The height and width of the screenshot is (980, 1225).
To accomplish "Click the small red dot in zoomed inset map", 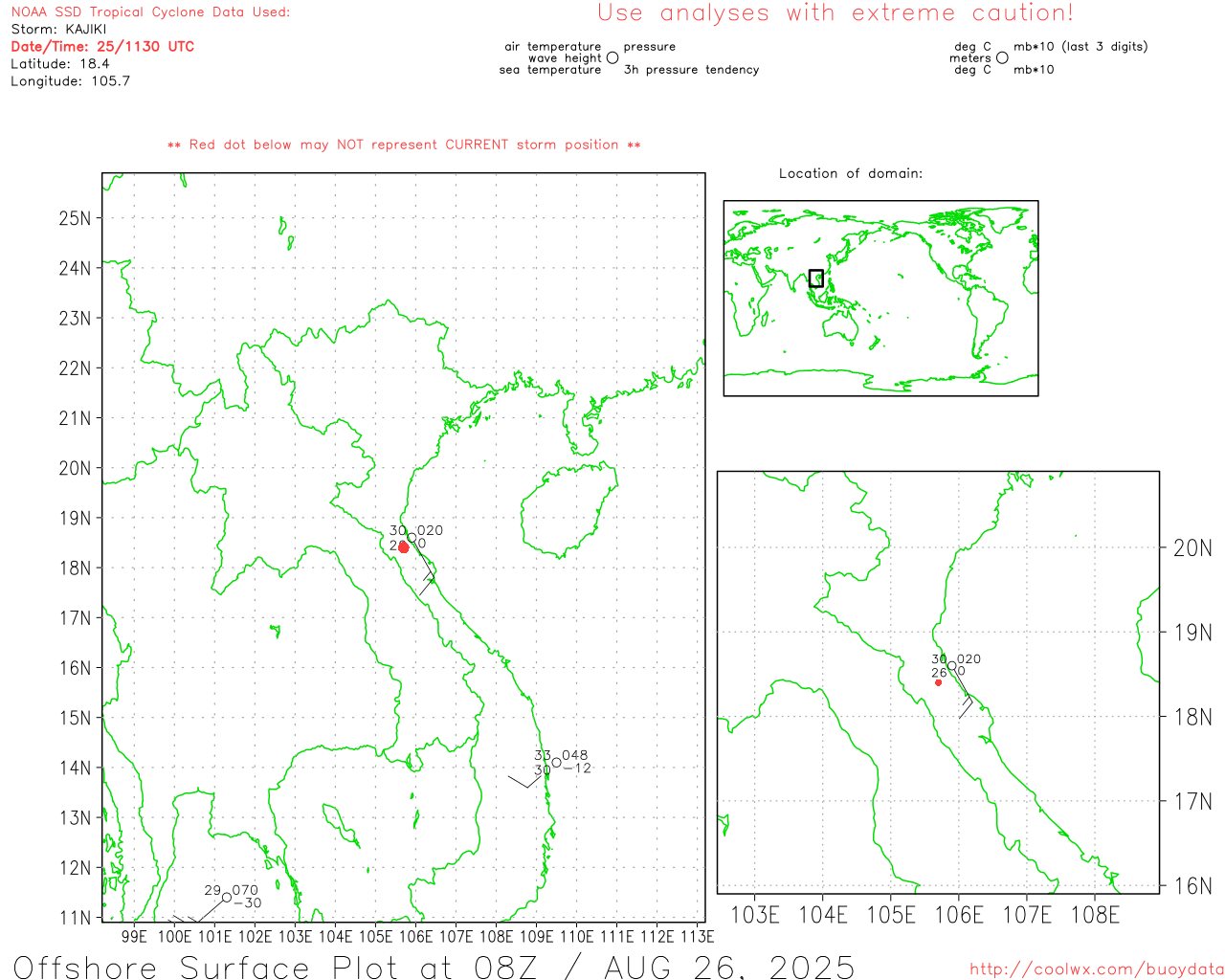I will coord(938,682).
